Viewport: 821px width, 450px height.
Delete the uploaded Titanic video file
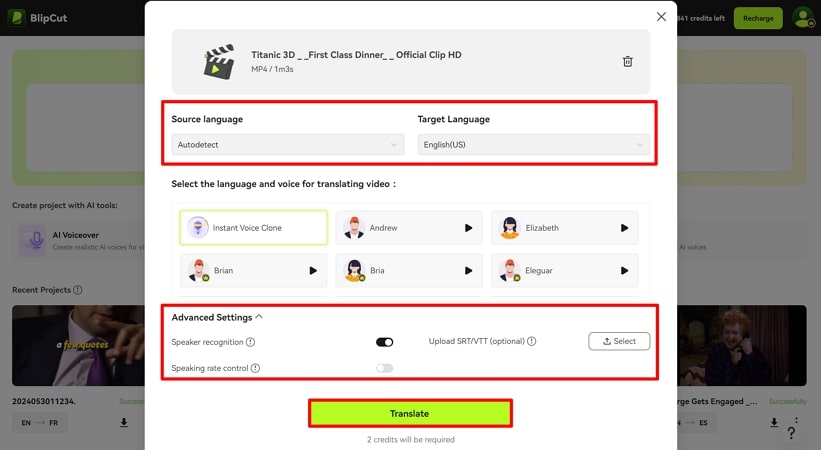627,61
